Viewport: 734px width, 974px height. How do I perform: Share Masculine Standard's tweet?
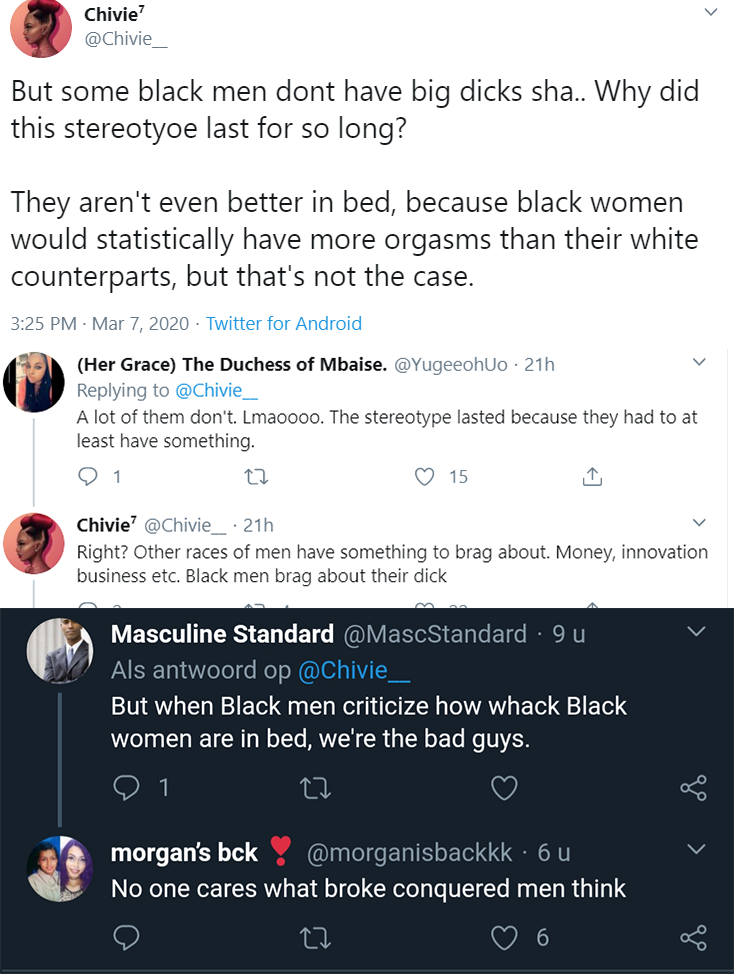(x=694, y=788)
